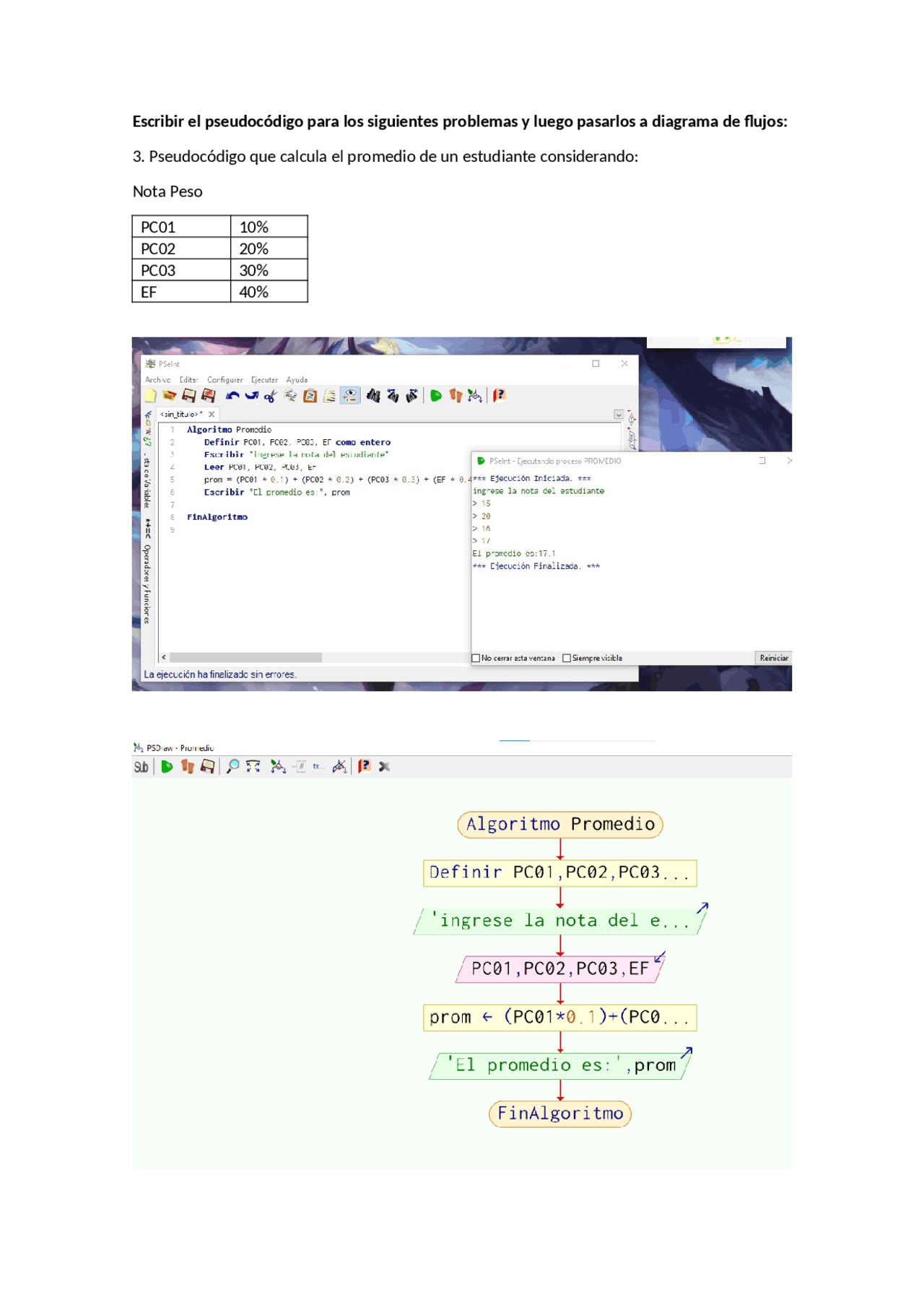Screen dimensions: 924x1308
Task: Click 'FinAlgoritmo' keyword in code editor
Action: [217, 517]
